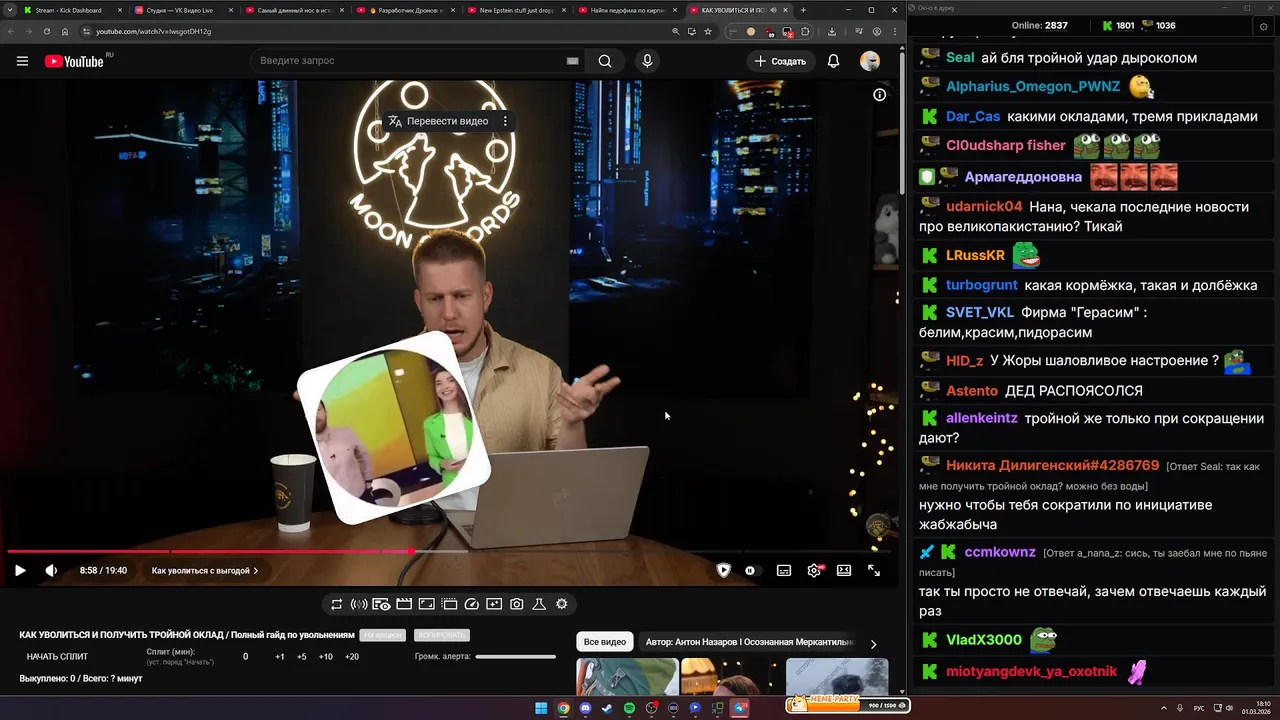
Task: Start voice search with the microphone icon
Action: pyautogui.click(x=647, y=61)
